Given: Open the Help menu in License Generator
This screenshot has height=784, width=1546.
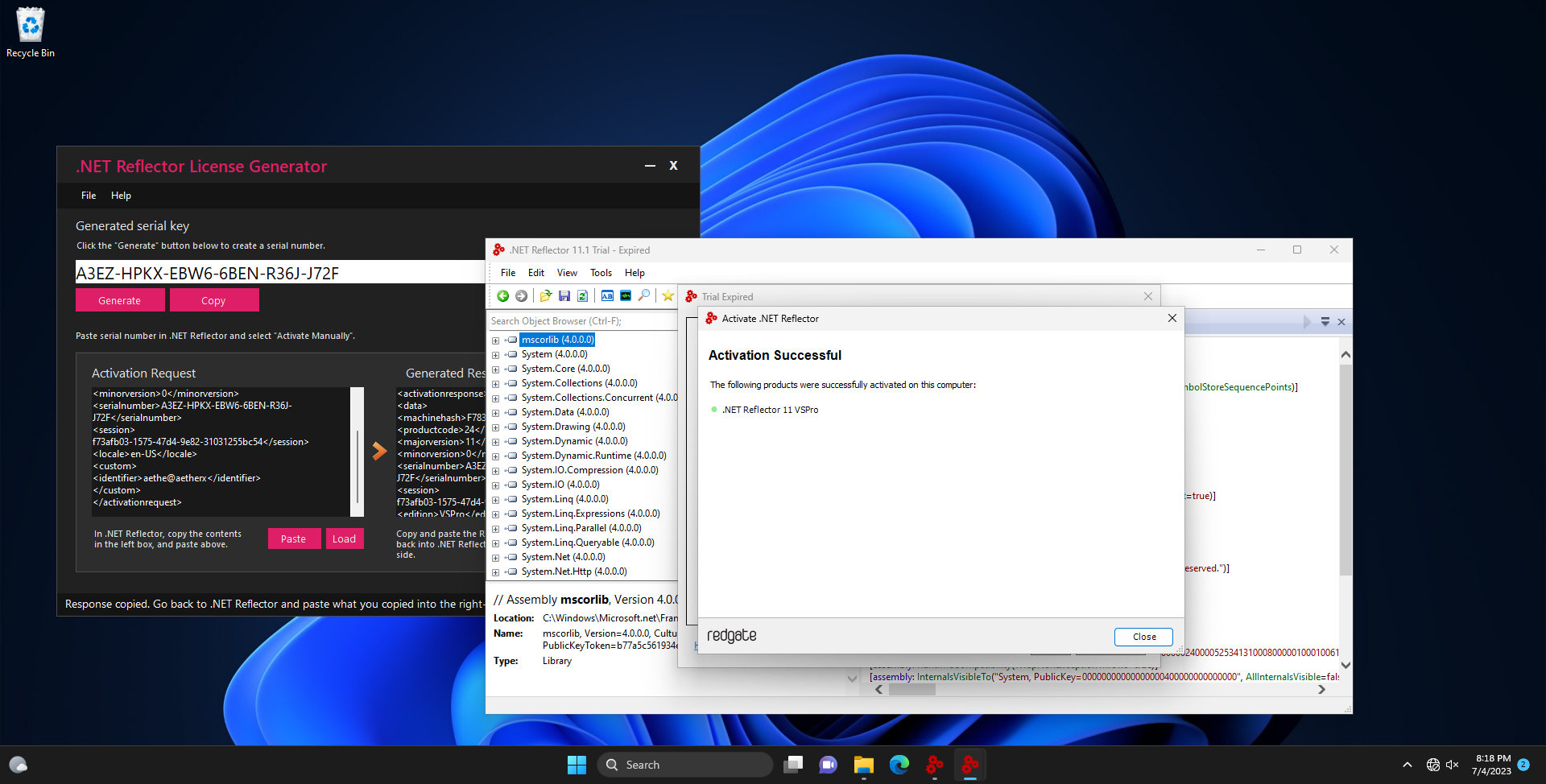Looking at the screenshot, I should click(121, 196).
